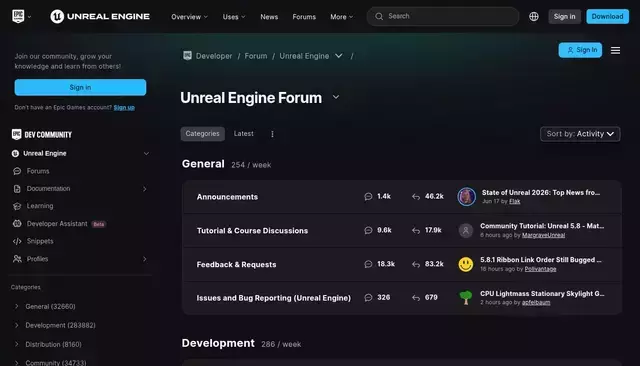
Task: Click the Developer breadcrumb text
Action: pos(214,56)
